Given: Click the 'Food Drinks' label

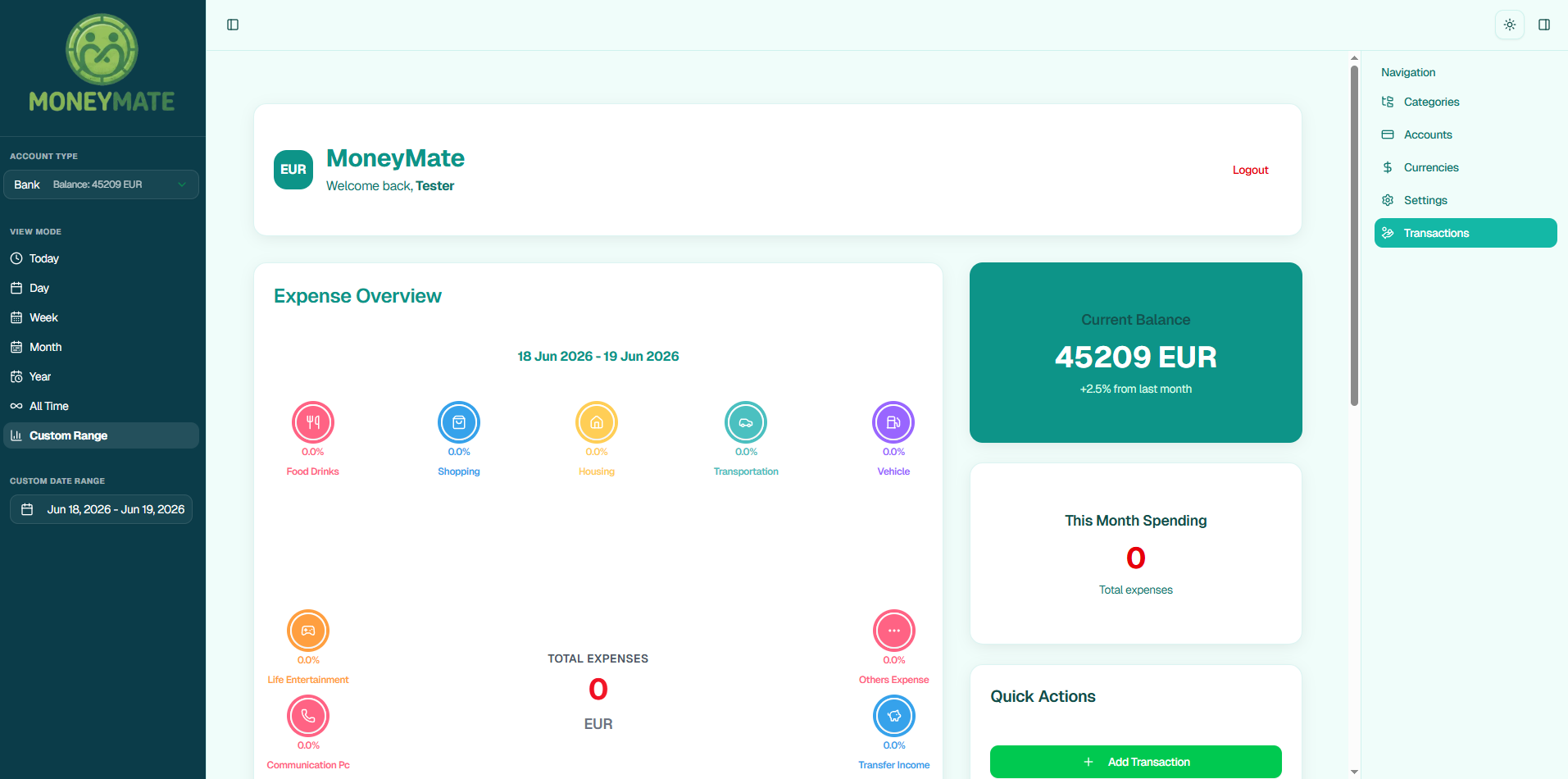Looking at the screenshot, I should (x=312, y=471).
